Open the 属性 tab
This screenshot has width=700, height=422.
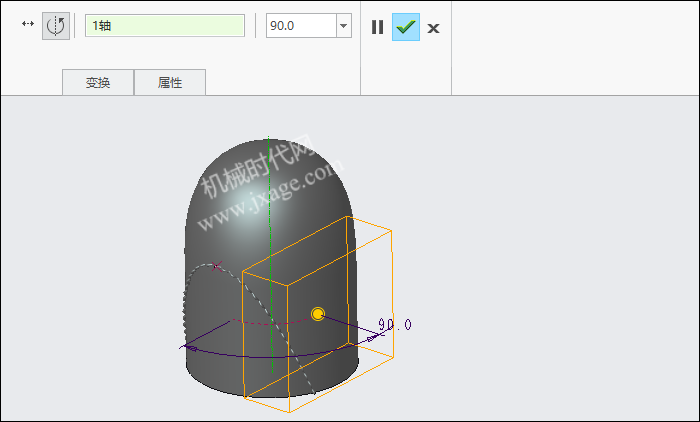click(x=170, y=83)
